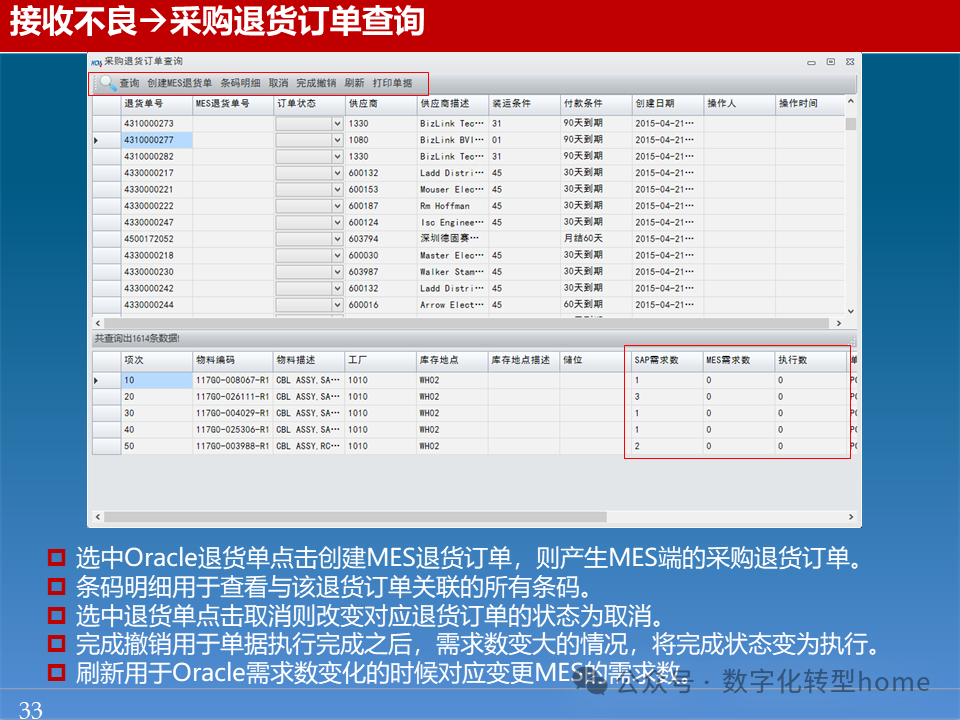960x720 pixels.
Task: Click the 执行数 column header
Action: pos(811,361)
